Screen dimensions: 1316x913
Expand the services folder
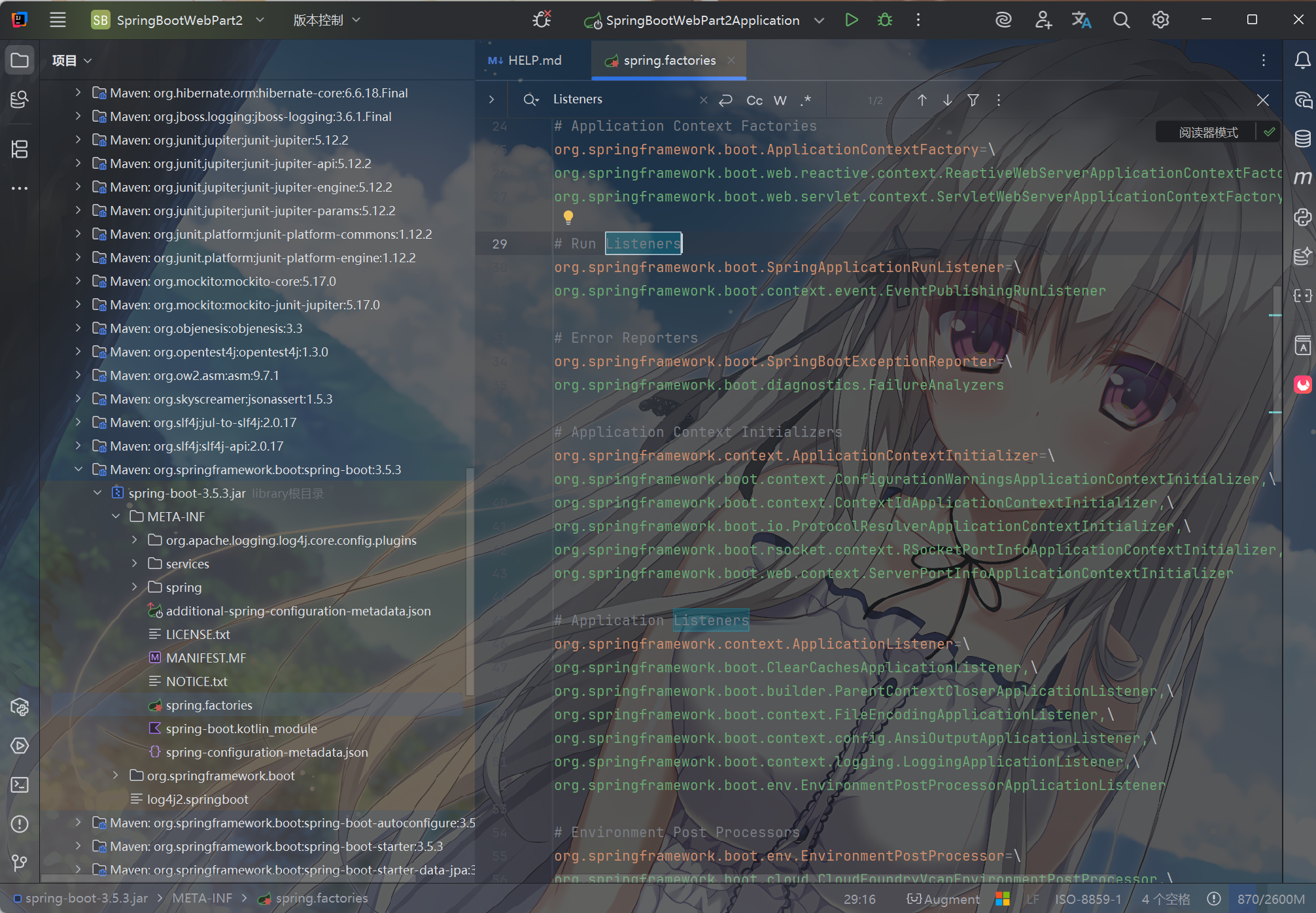point(134,564)
